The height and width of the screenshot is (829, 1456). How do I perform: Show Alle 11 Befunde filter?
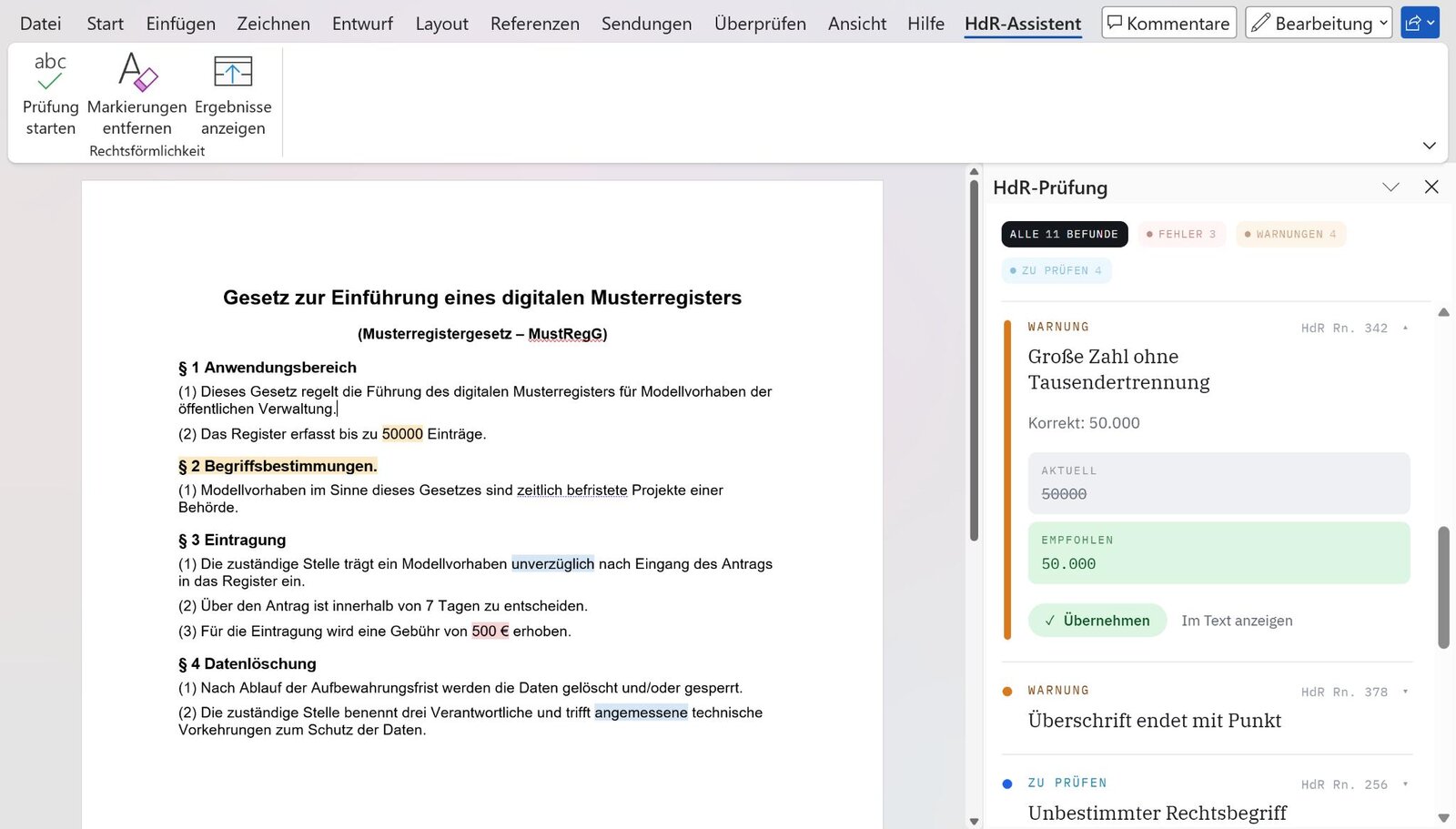[1065, 234]
